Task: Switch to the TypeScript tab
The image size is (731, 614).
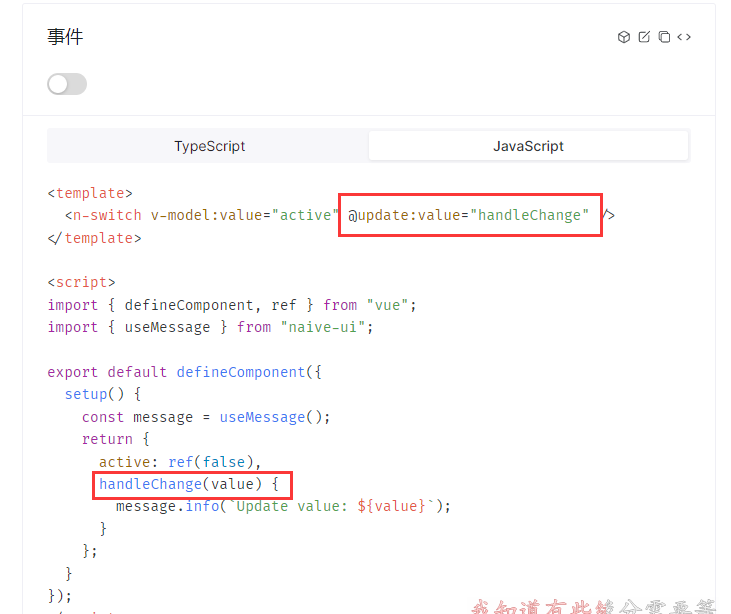Action: [x=209, y=146]
